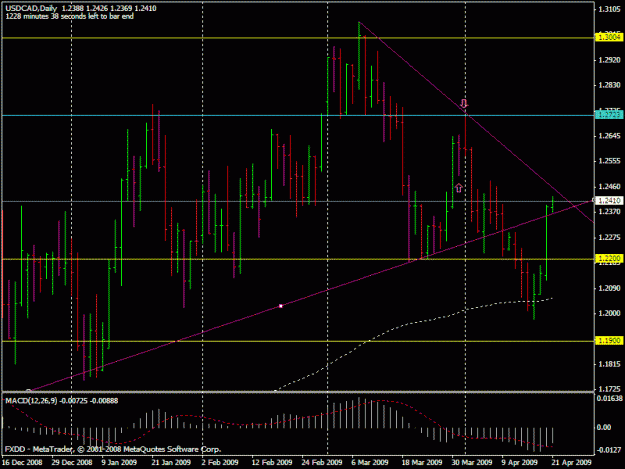625x469 pixels.
Task: Click the 21 Apr 2009 date label
Action: (571, 462)
